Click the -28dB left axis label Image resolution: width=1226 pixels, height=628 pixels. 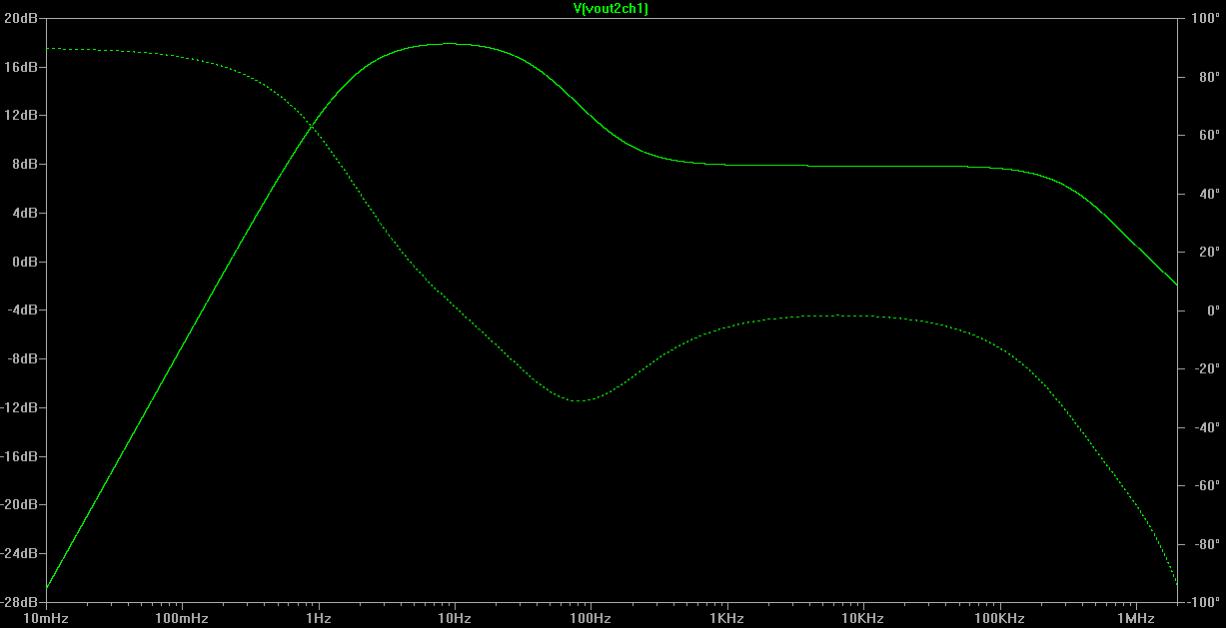[19, 602]
